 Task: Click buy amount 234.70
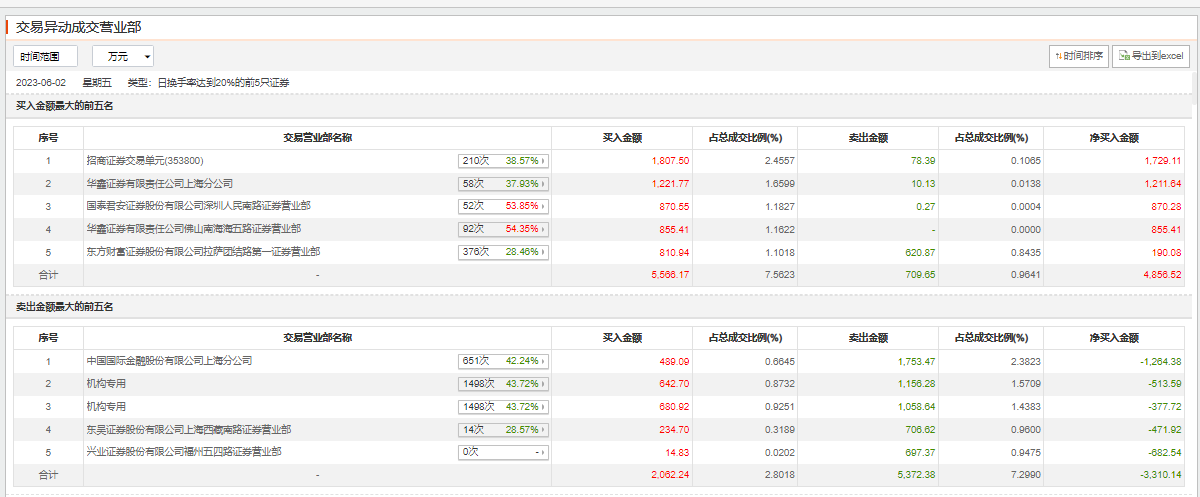[x=675, y=431]
